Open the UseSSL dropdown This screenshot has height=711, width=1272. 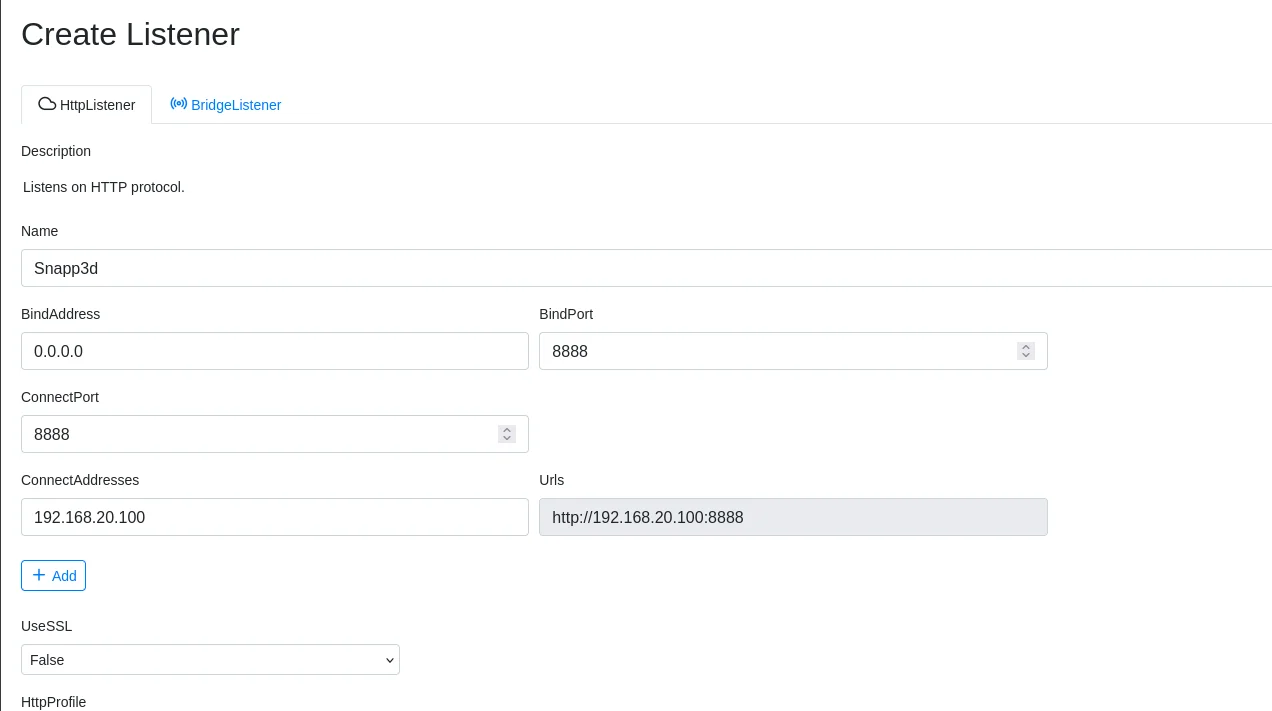click(210, 660)
